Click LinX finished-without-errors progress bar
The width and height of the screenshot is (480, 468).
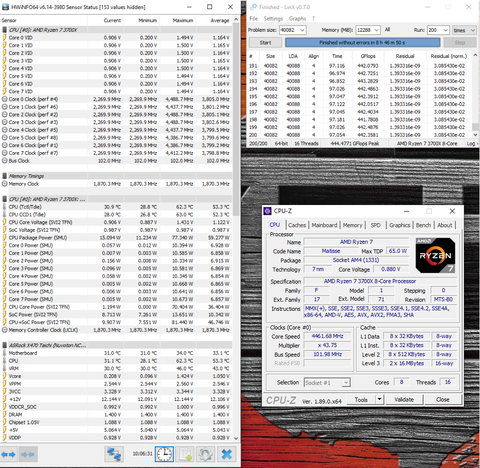tap(362, 43)
